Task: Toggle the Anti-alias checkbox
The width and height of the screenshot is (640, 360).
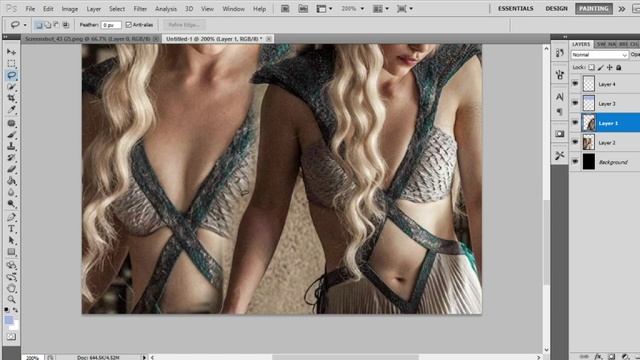Action: pos(129,25)
